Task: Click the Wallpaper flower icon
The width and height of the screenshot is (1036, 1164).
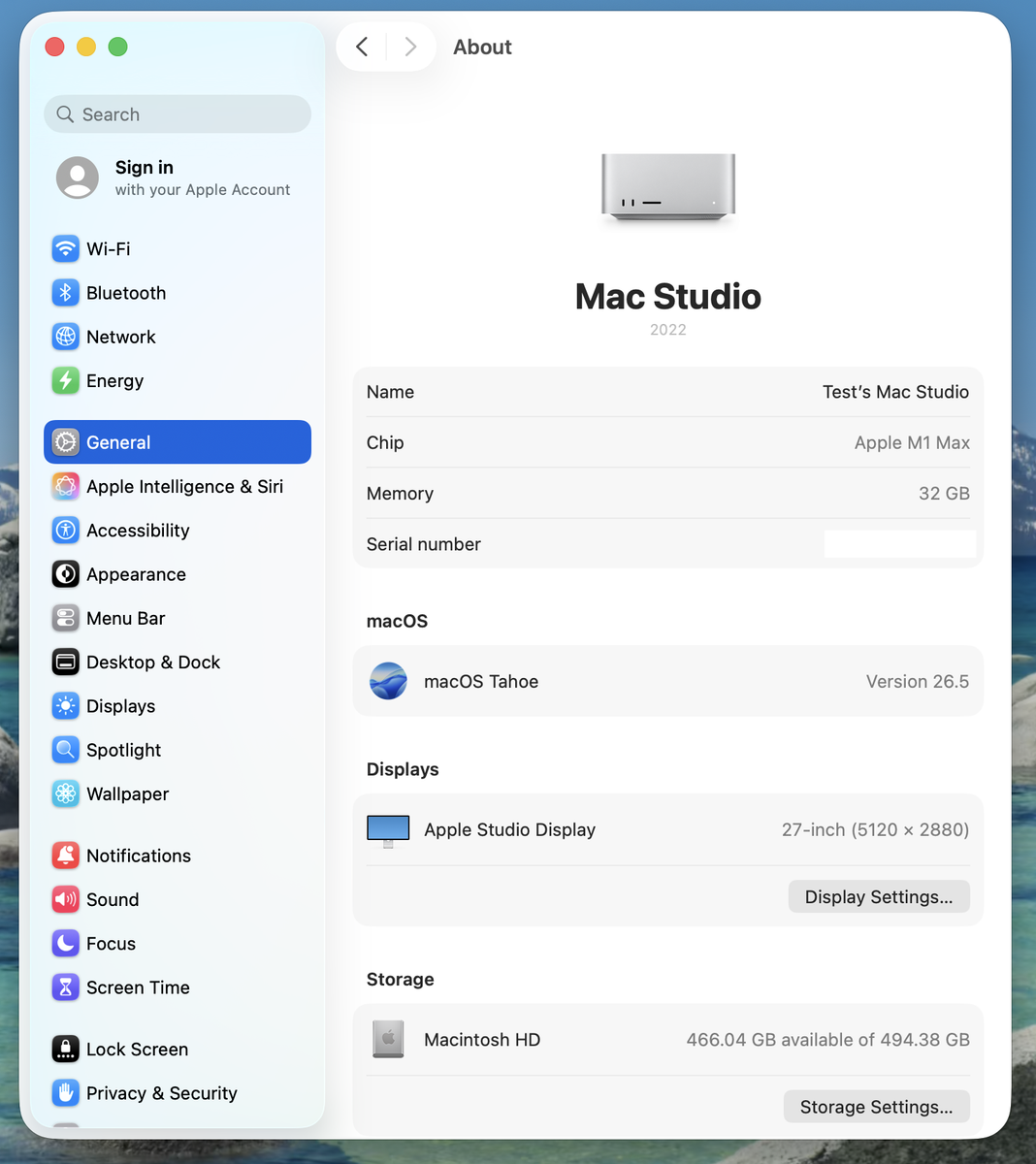Action: click(65, 793)
